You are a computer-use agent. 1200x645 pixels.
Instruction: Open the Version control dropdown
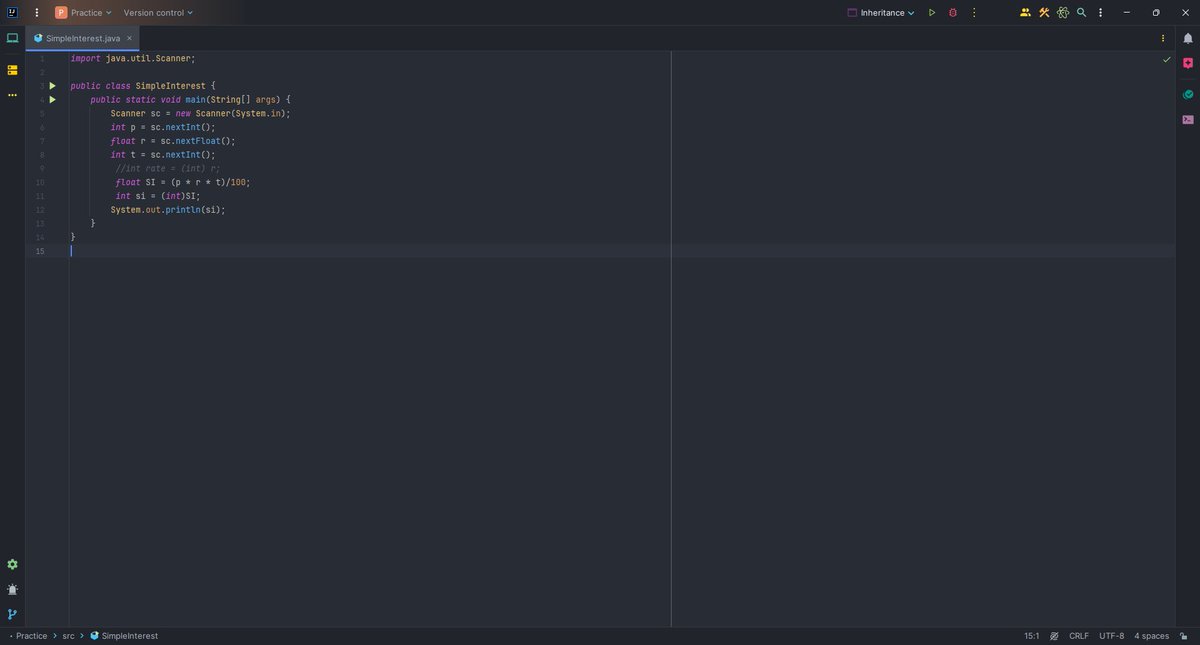coord(158,13)
